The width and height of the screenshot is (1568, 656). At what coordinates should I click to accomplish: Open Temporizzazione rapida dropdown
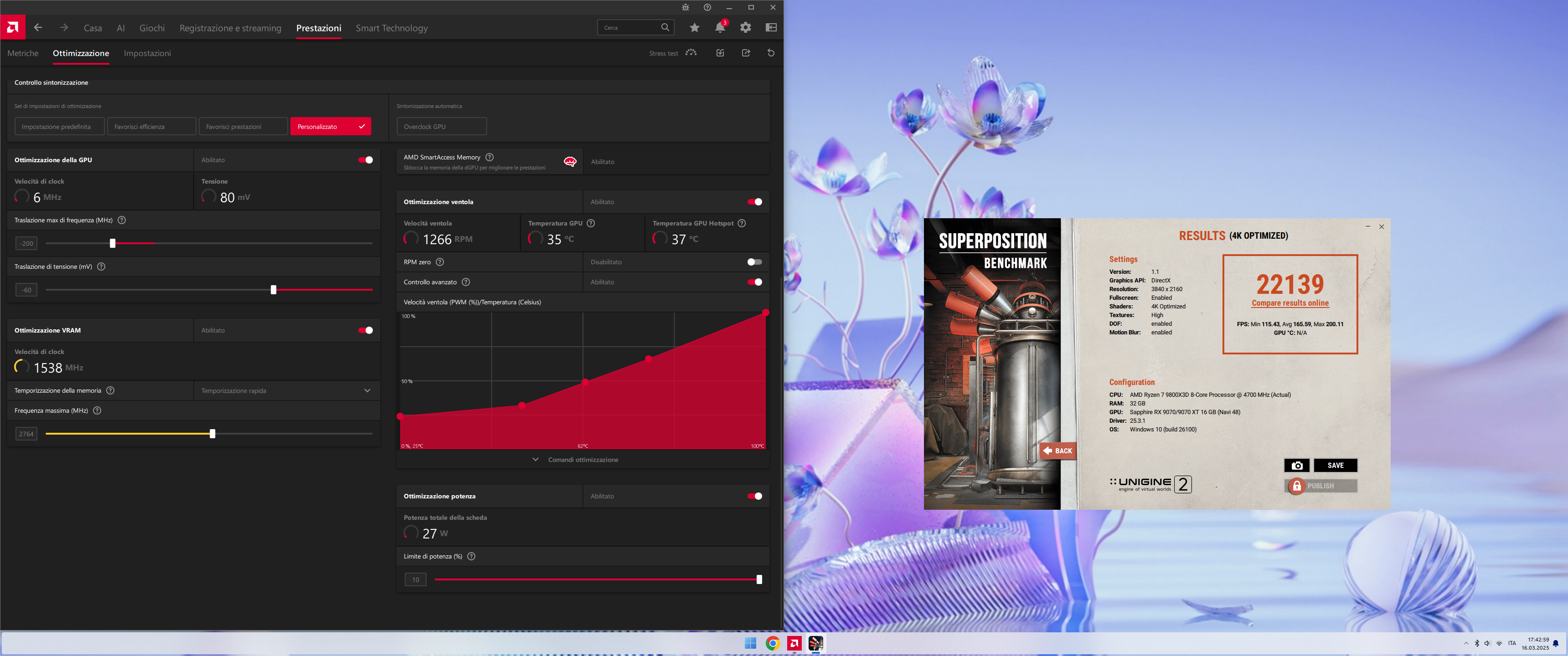point(286,391)
